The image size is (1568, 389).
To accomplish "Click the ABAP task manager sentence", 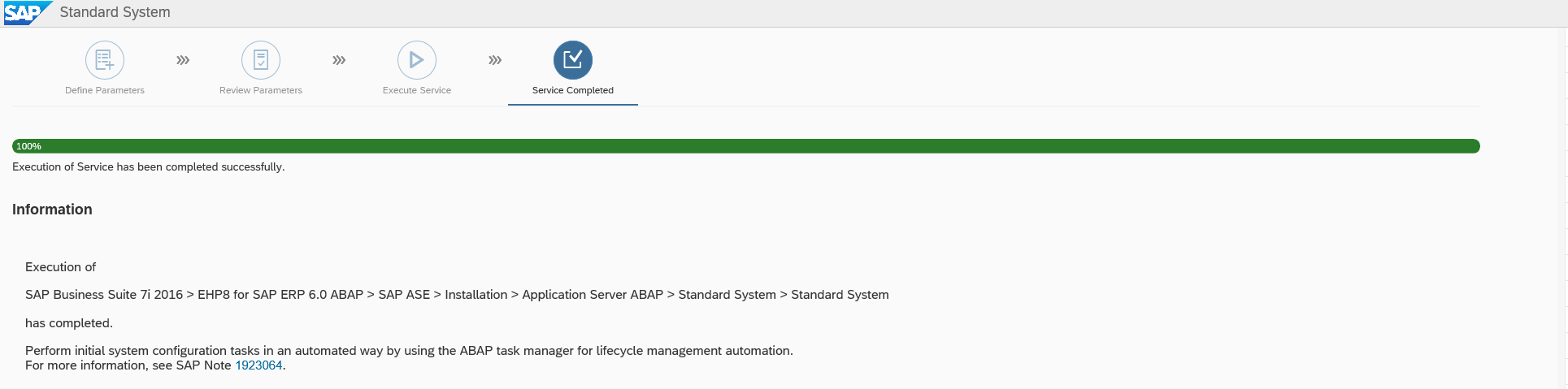I will coord(409,351).
